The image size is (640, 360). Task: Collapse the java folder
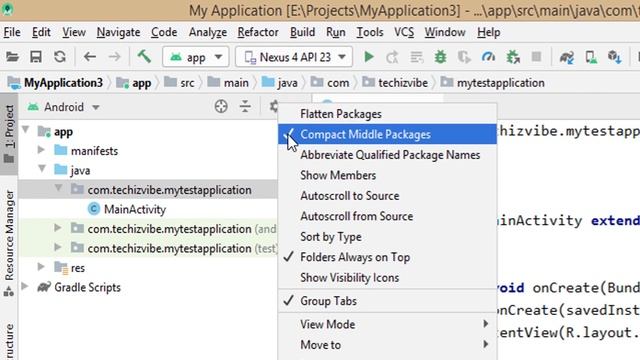coord(42,169)
